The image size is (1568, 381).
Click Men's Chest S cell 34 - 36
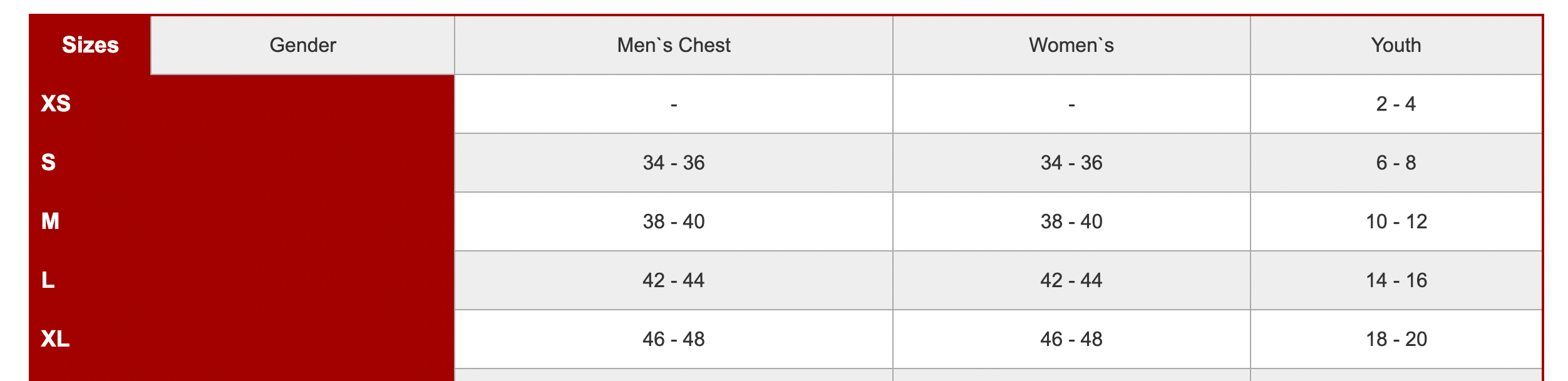click(673, 163)
